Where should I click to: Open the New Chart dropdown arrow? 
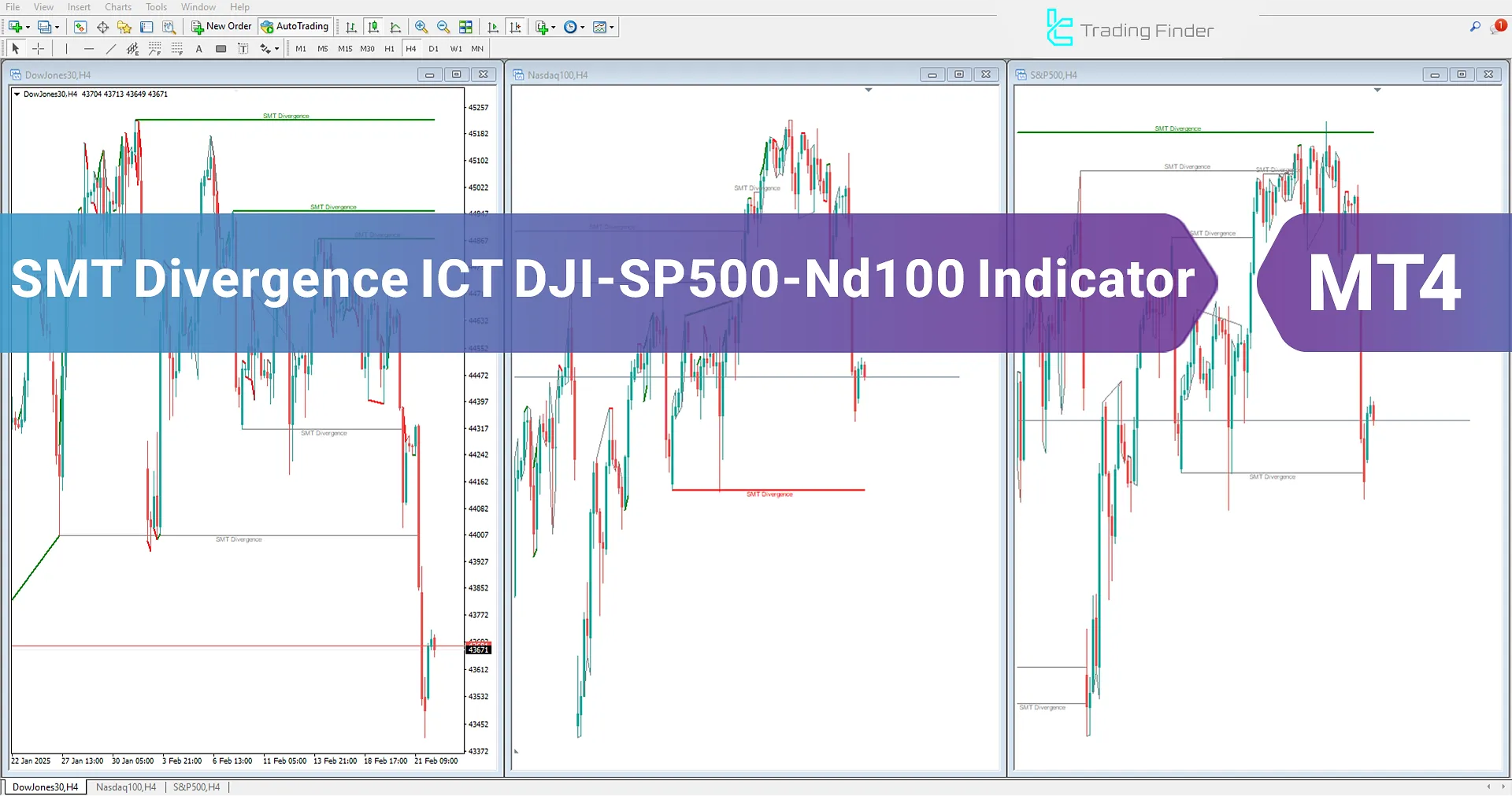28,27
